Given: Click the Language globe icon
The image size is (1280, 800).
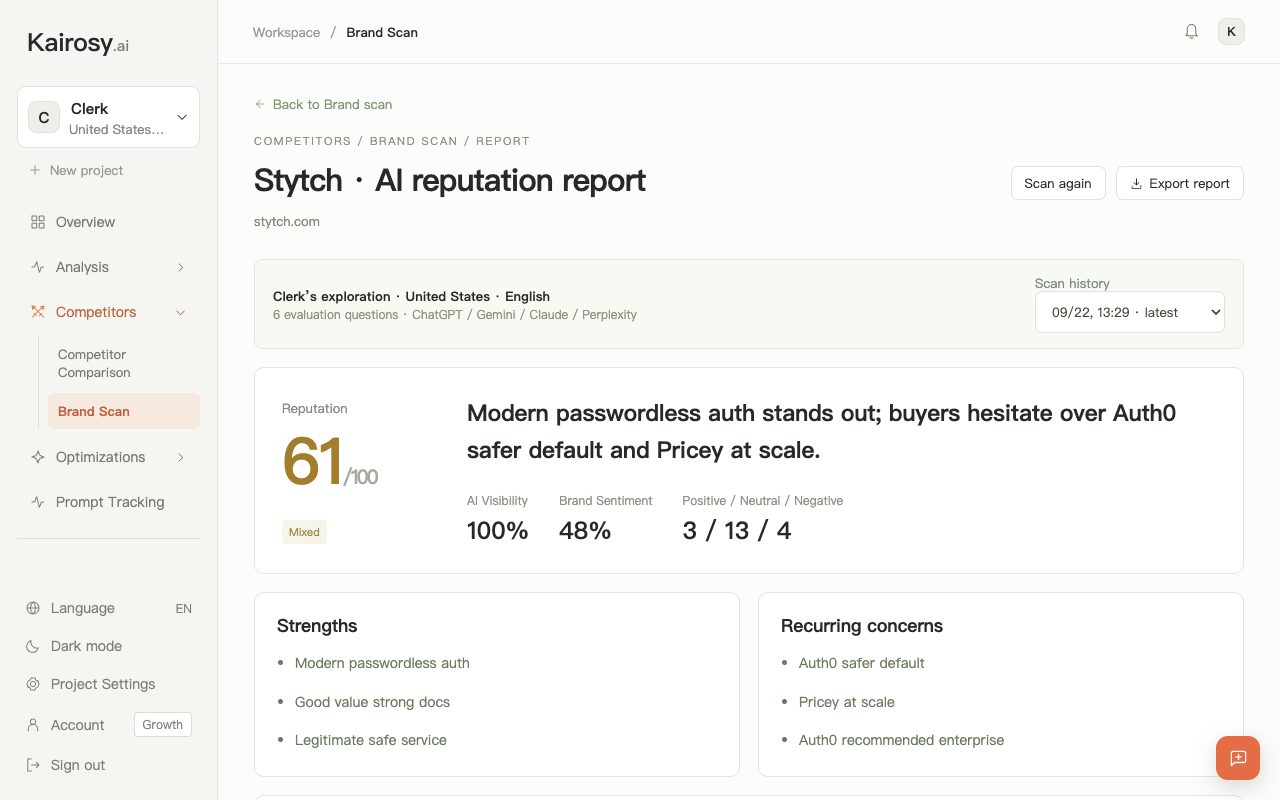Looking at the screenshot, I should pyautogui.click(x=33, y=608).
